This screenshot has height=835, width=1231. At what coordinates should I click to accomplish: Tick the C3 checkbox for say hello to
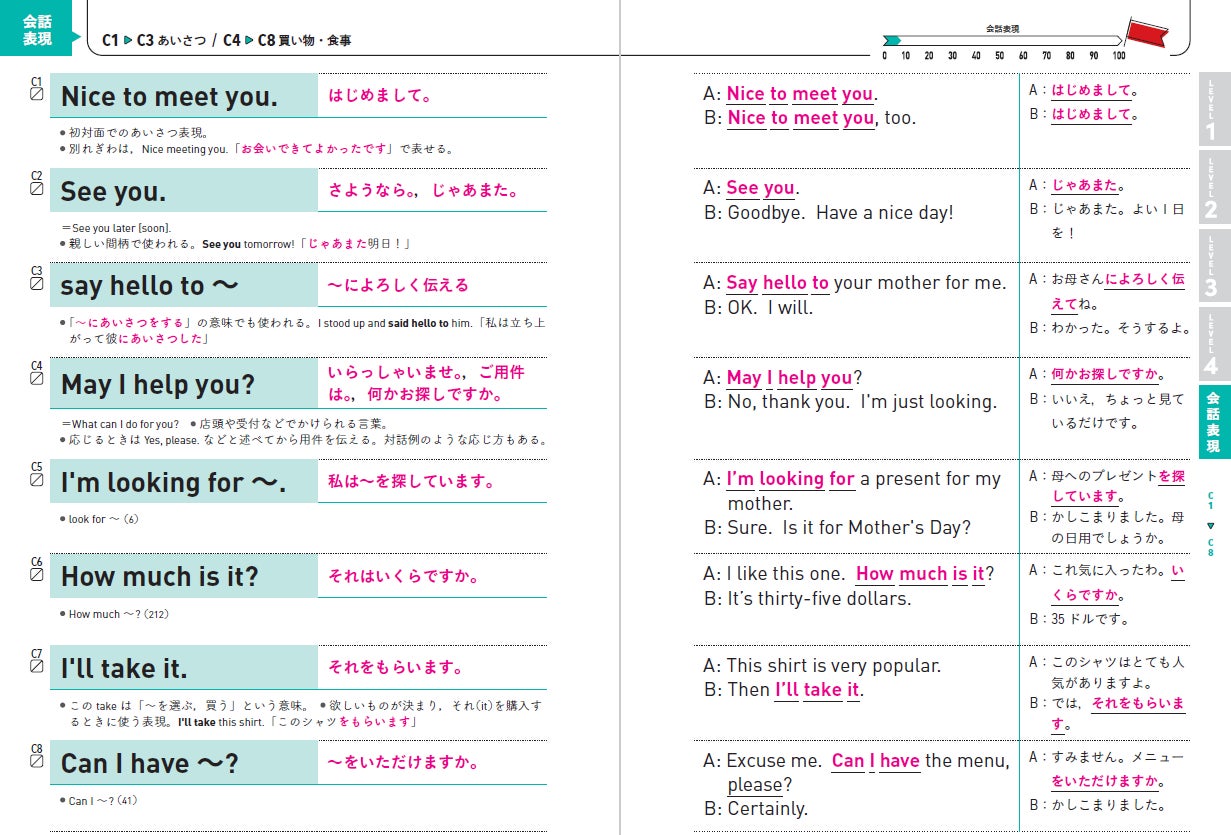[x=37, y=283]
